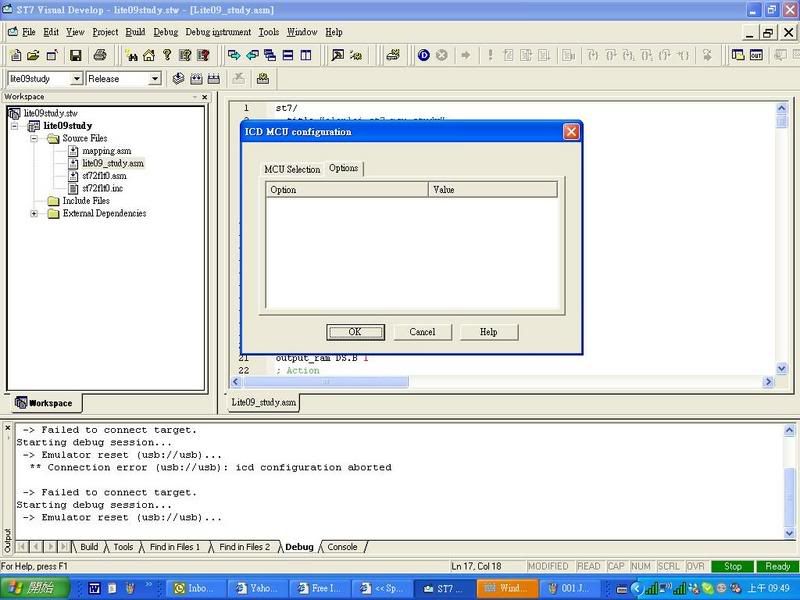Click the New File toolbar icon

16,55
